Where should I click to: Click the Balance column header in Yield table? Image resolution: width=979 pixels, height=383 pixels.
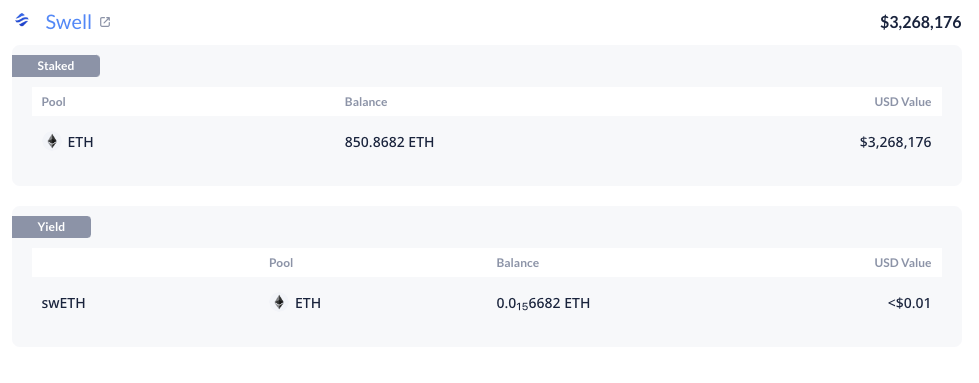(518, 263)
